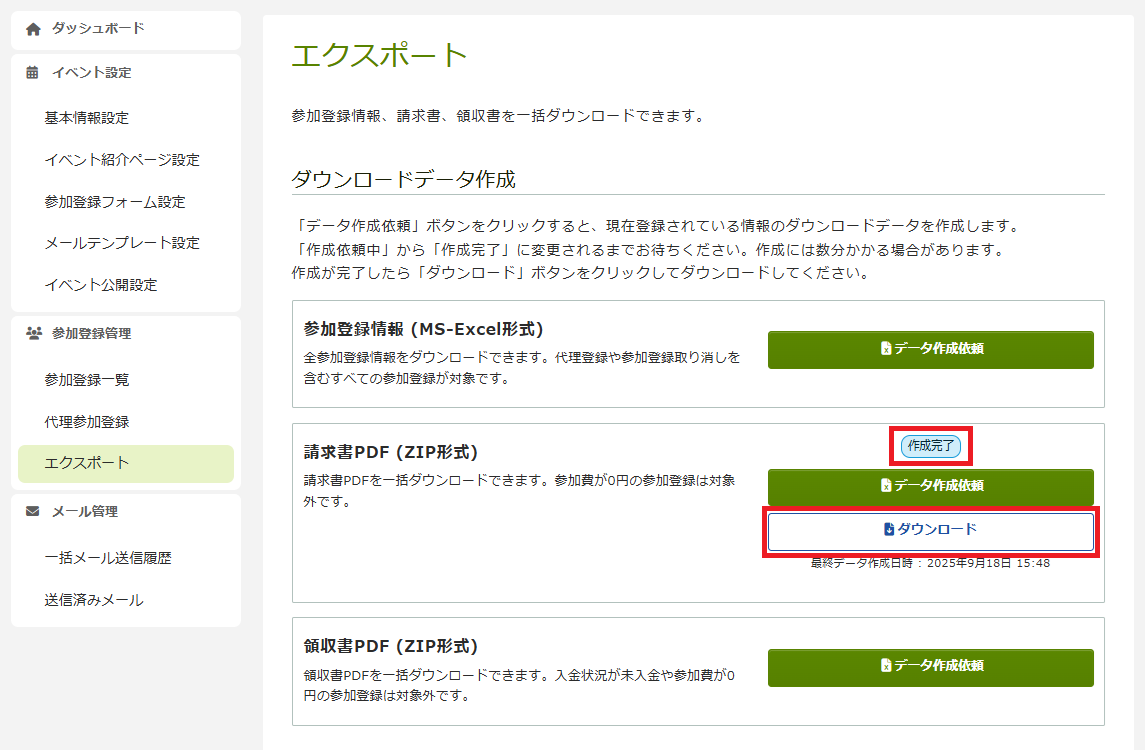Select the highlighted エクスポート menu item
This screenshot has height=750, width=1145.
coord(87,463)
